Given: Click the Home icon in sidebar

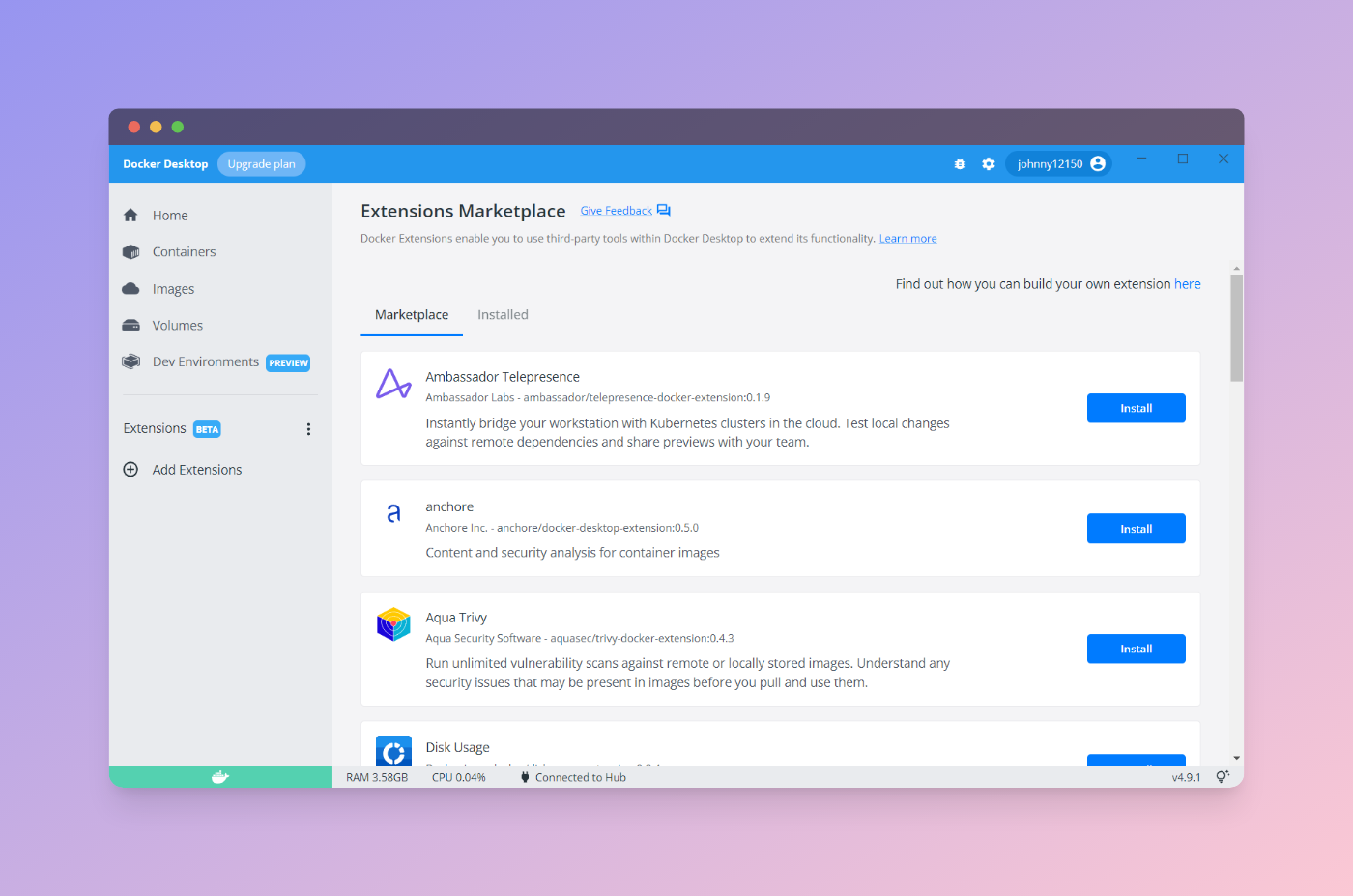Looking at the screenshot, I should point(130,215).
